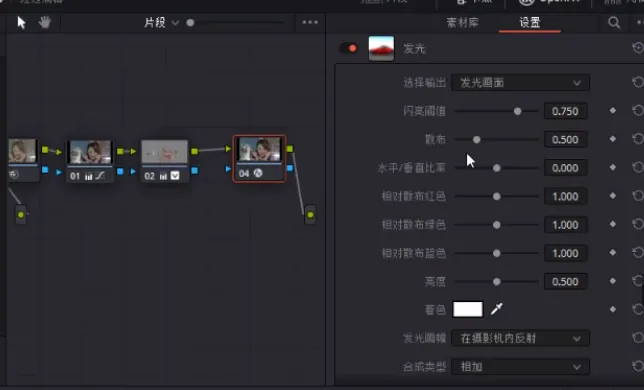Click the 相对散布红色 slider handle
This screenshot has height=390, width=644.
click(497, 197)
